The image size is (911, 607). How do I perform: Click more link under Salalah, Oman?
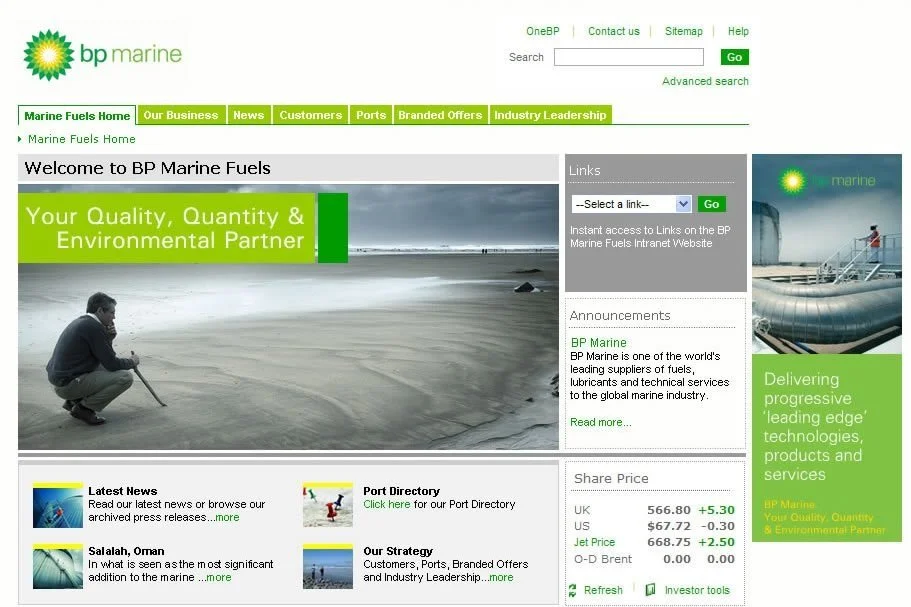coord(218,577)
